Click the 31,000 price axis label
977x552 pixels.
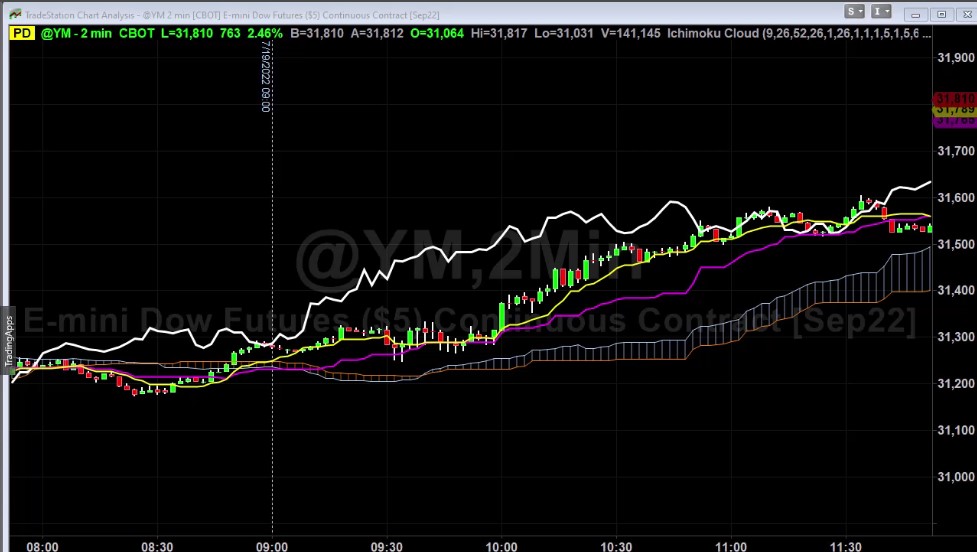coord(956,477)
